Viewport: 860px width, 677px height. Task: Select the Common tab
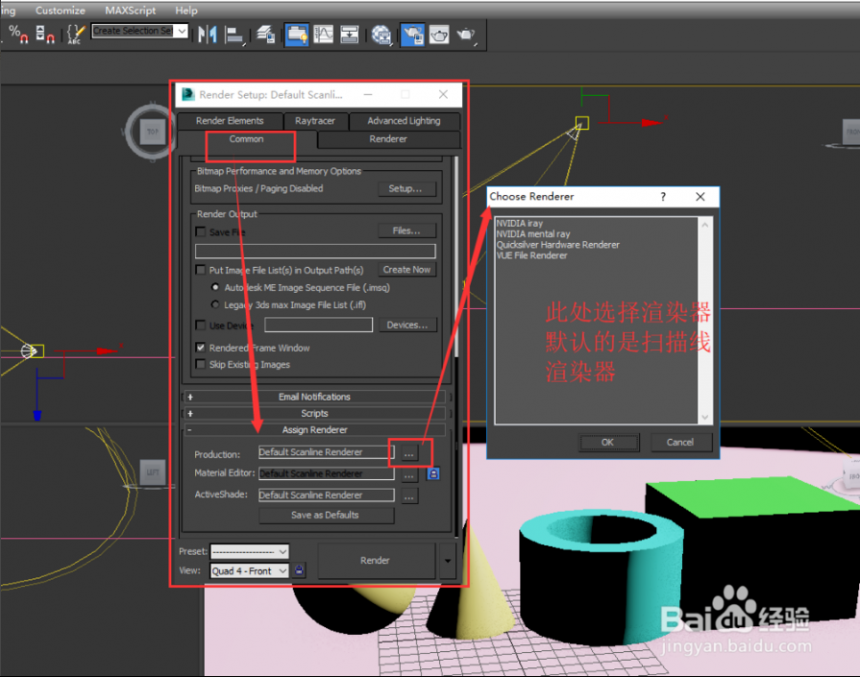click(246, 139)
